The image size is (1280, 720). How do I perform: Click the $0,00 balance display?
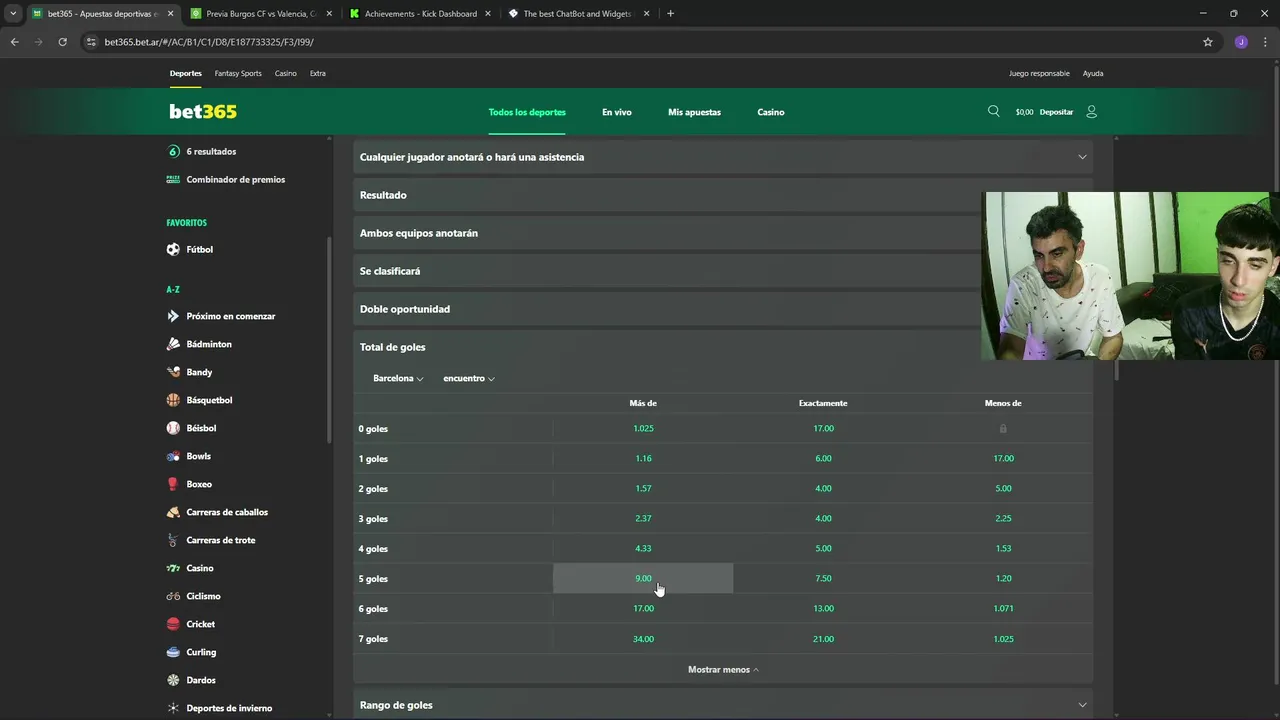tap(1024, 112)
